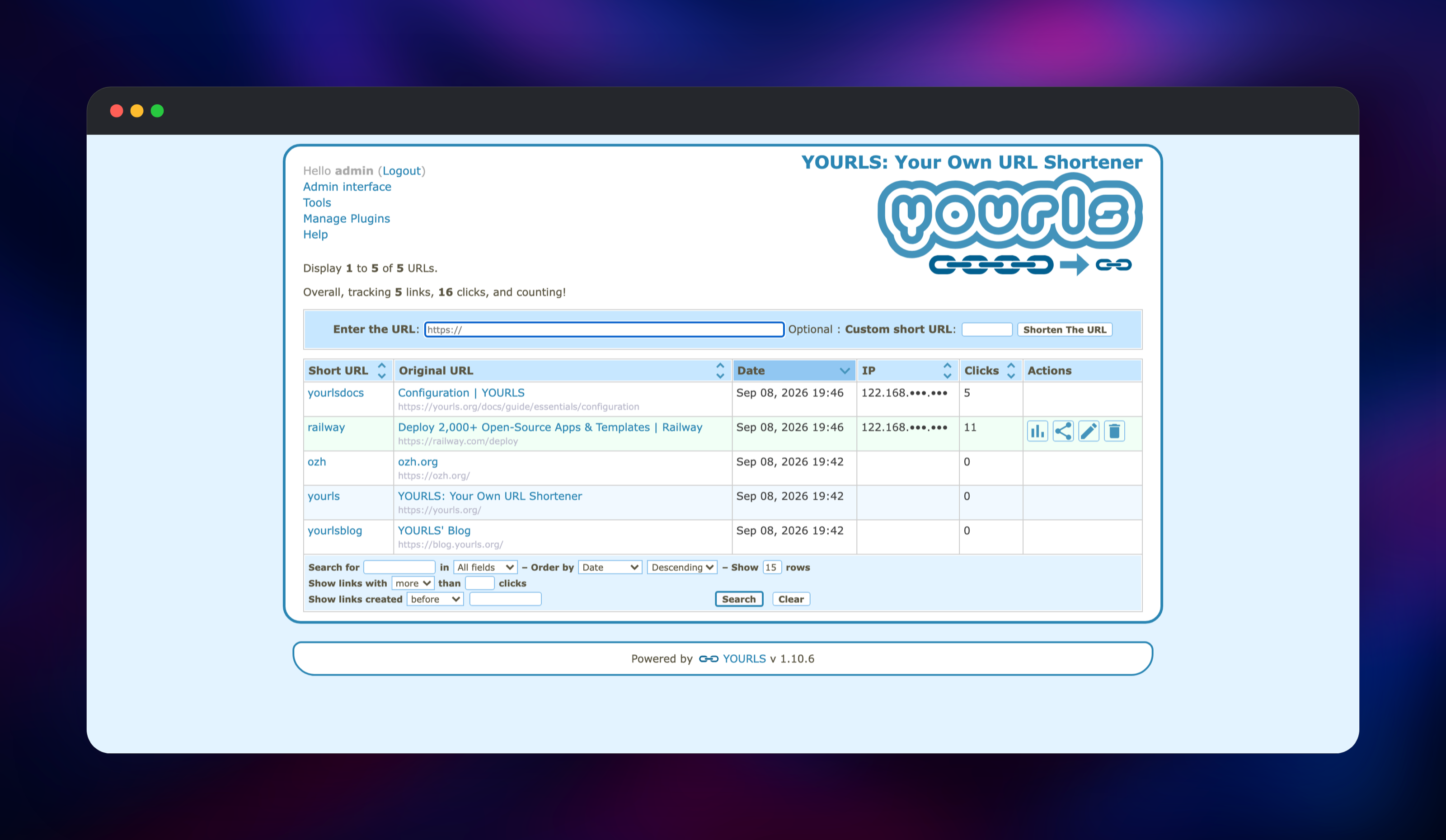Click the https://blog.yourls.org/ URL text
The width and height of the screenshot is (1446, 840).
coord(451,544)
